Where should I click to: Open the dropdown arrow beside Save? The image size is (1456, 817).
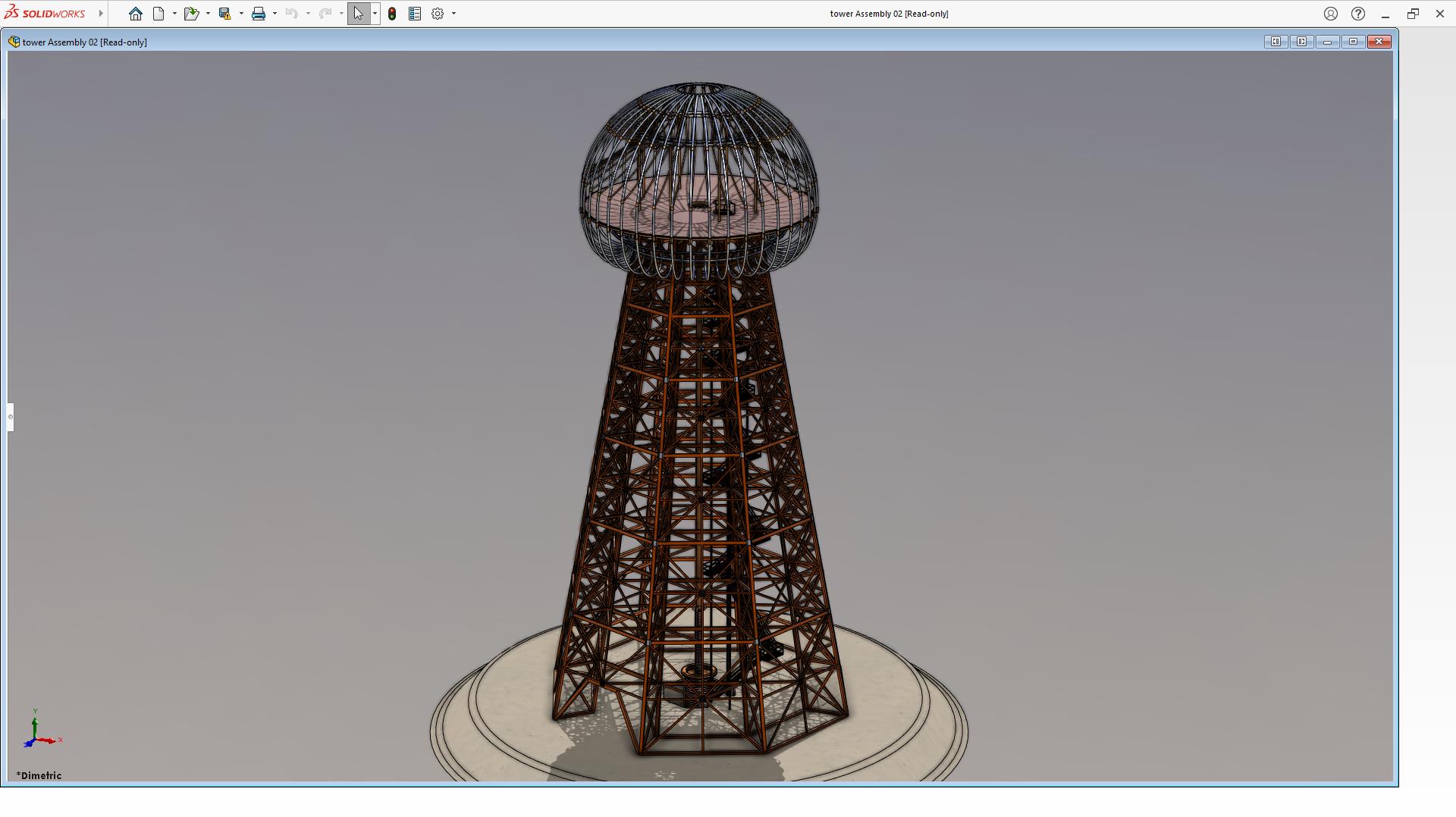(241, 14)
